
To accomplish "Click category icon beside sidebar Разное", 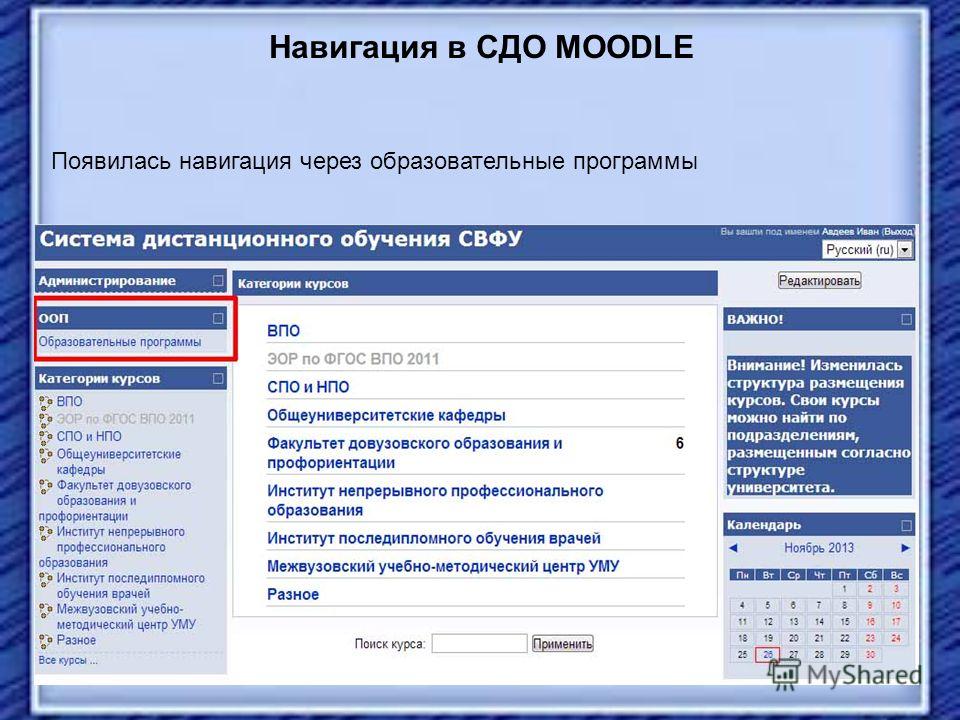I will pyautogui.click(x=45, y=641).
